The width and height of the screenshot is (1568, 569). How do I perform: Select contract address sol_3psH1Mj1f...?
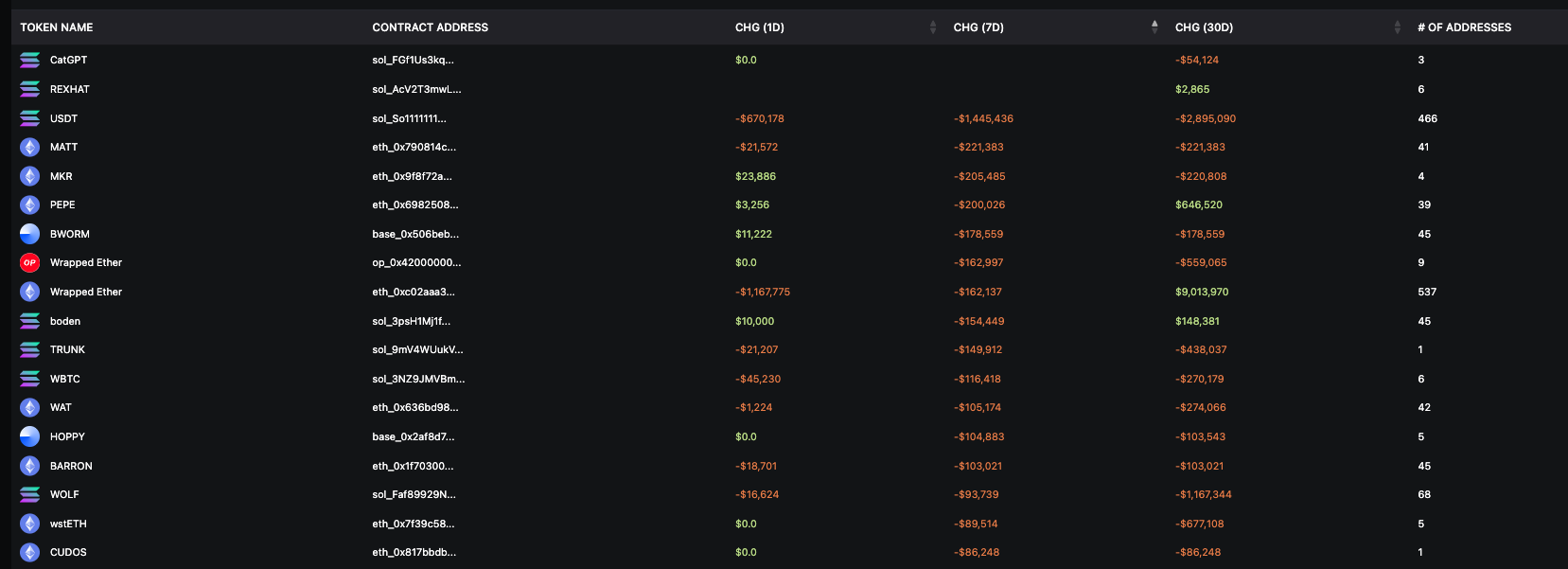(411, 321)
